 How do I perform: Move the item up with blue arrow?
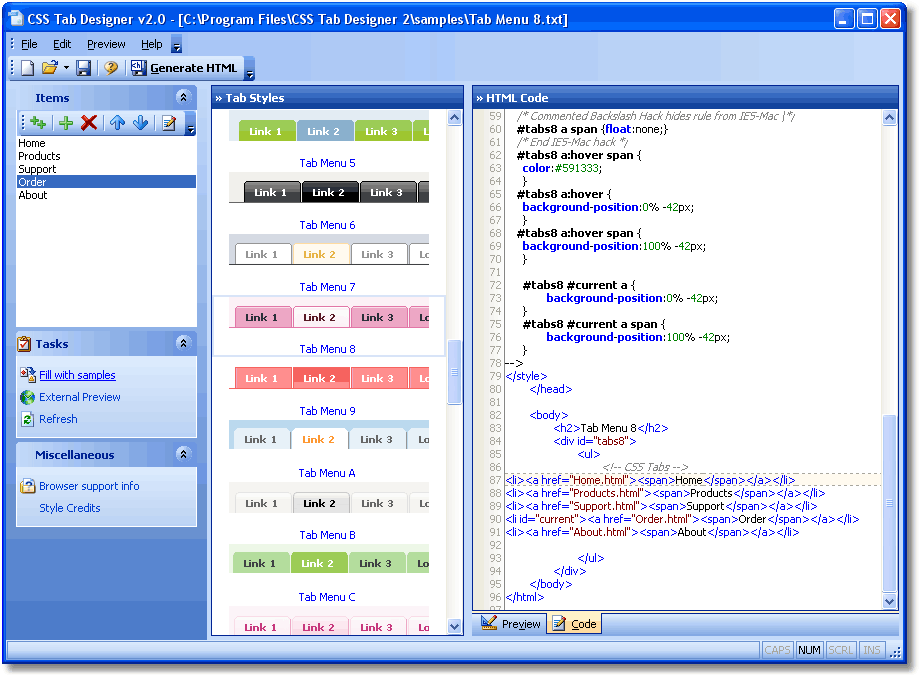(117, 123)
